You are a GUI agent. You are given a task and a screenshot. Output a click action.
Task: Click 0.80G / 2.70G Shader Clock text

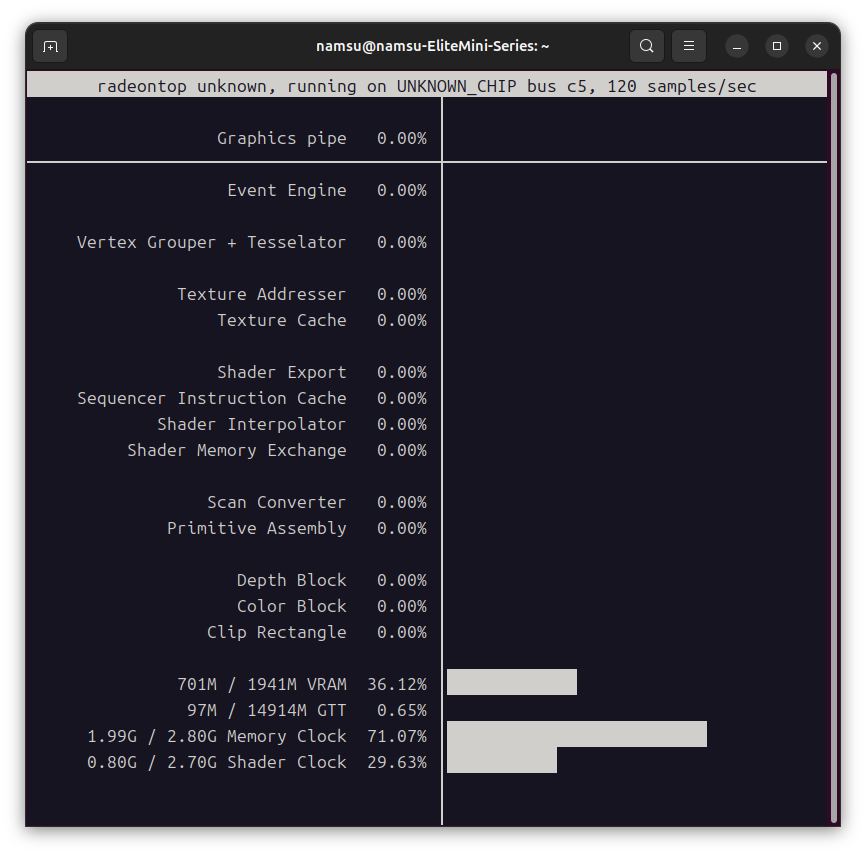tap(216, 762)
